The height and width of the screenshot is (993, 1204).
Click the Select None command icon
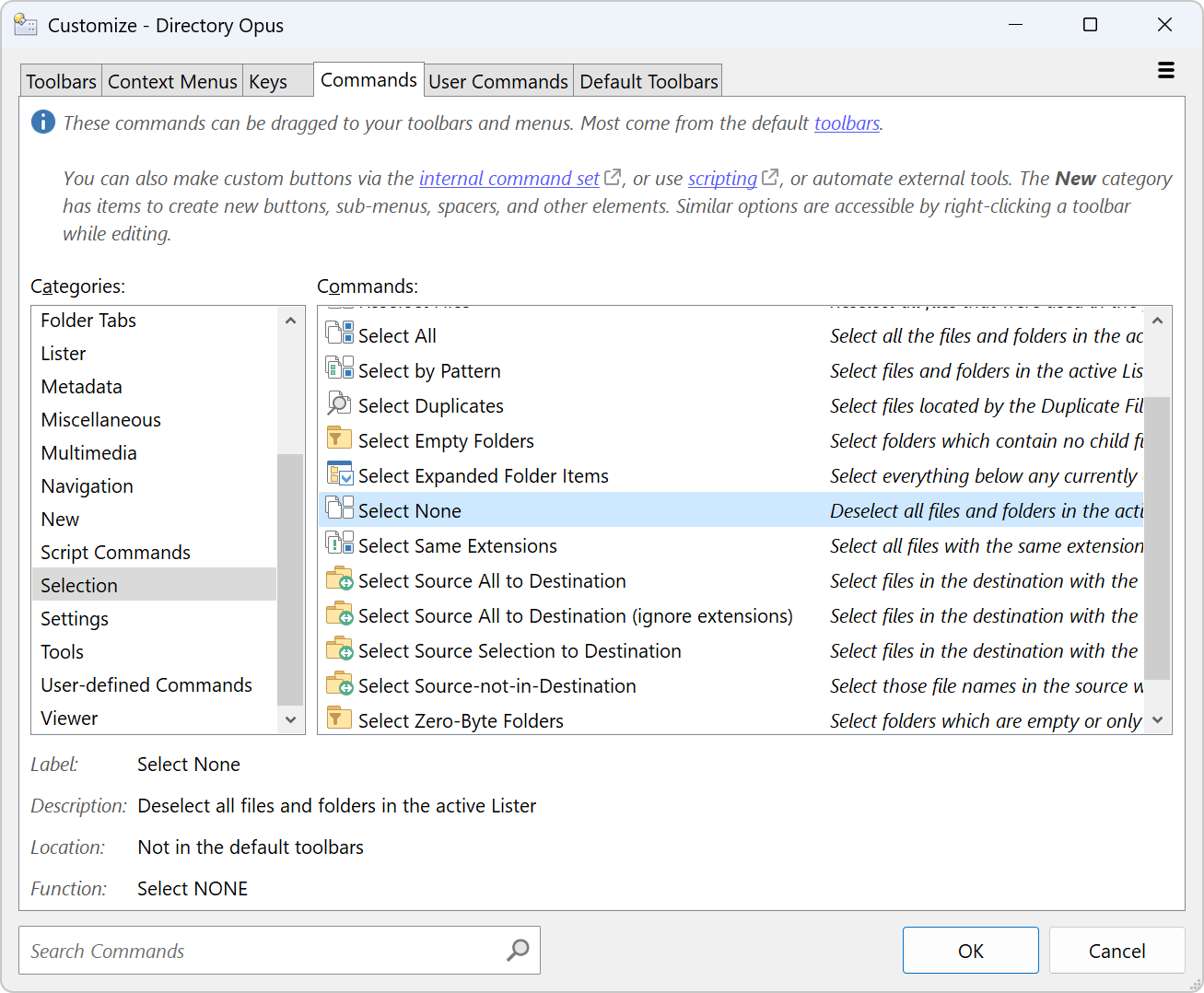[x=340, y=508]
